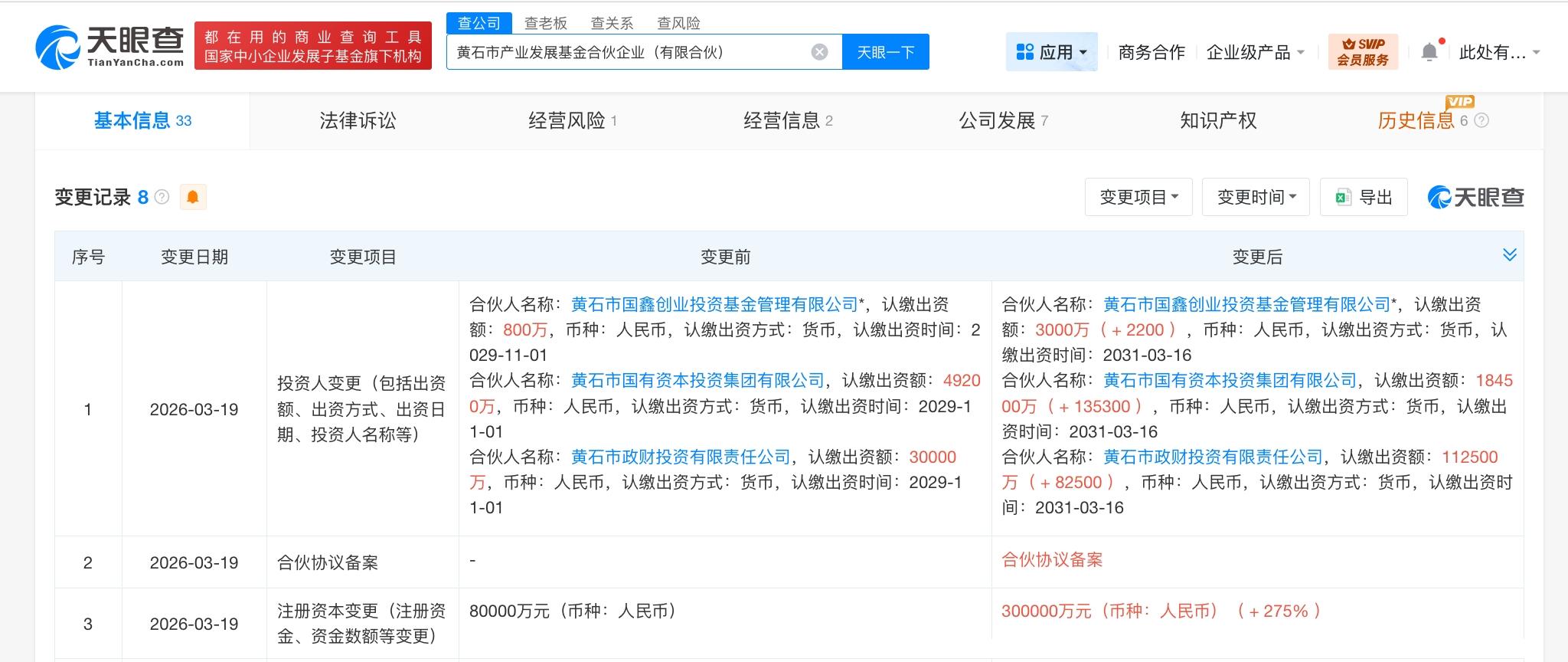The height and width of the screenshot is (662, 1568).
Task: Click the 天眼一下 search button
Action: [886, 52]
